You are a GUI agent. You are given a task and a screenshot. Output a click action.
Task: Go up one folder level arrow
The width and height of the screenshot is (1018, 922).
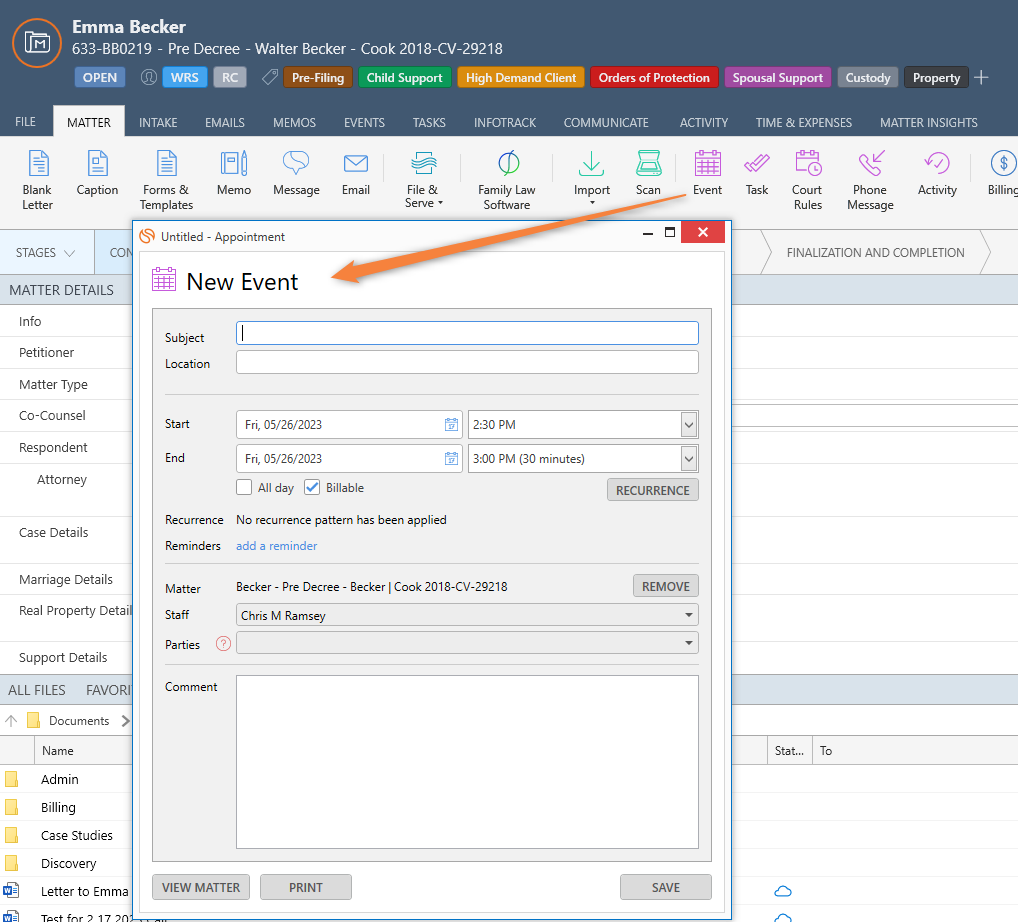[x=11, y=720]
